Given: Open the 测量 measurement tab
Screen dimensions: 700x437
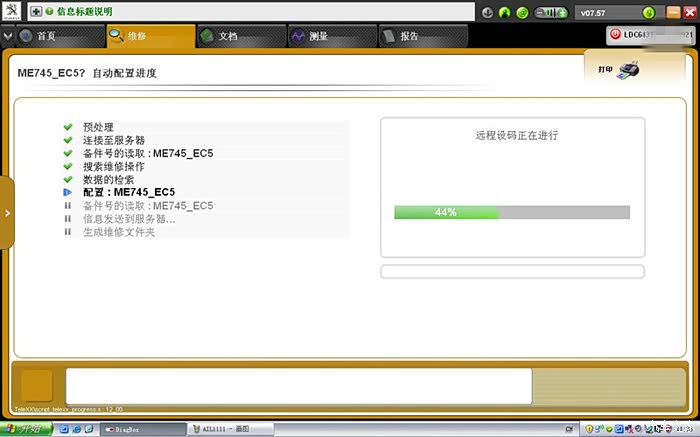Looking at the screenshot, I should coord(333,36).
